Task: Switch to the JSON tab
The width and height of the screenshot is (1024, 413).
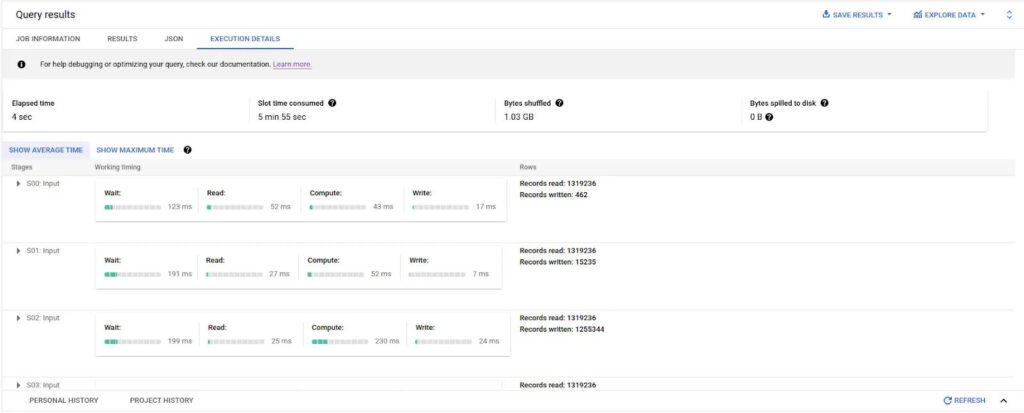Action: (174, 39)
